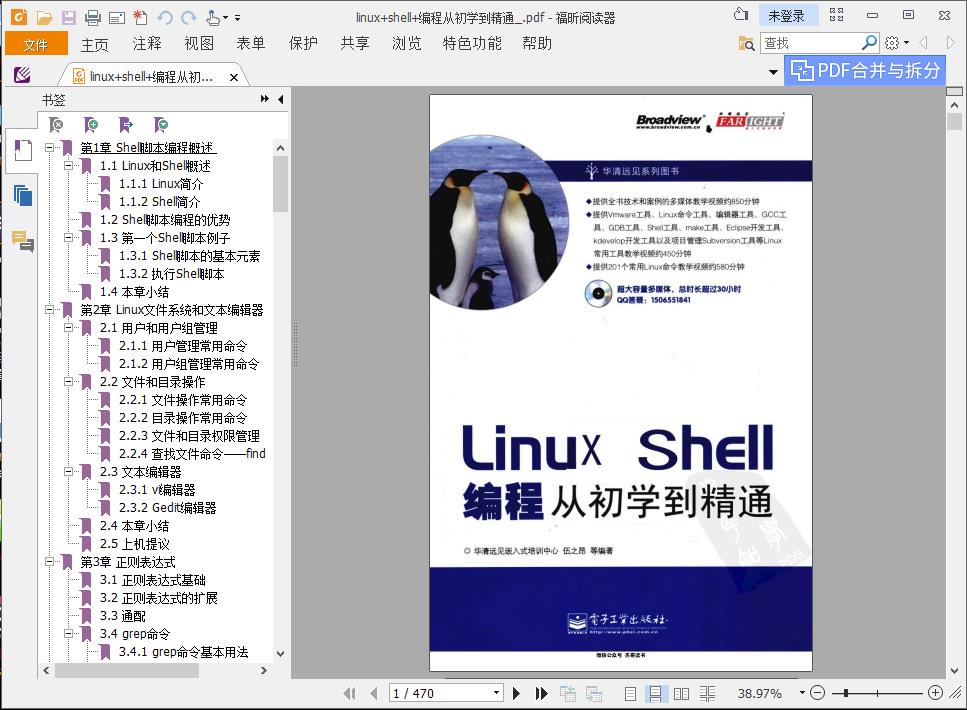Select single page view mode
Viewport: 967px width, 710px height.
tap(630, 694)
